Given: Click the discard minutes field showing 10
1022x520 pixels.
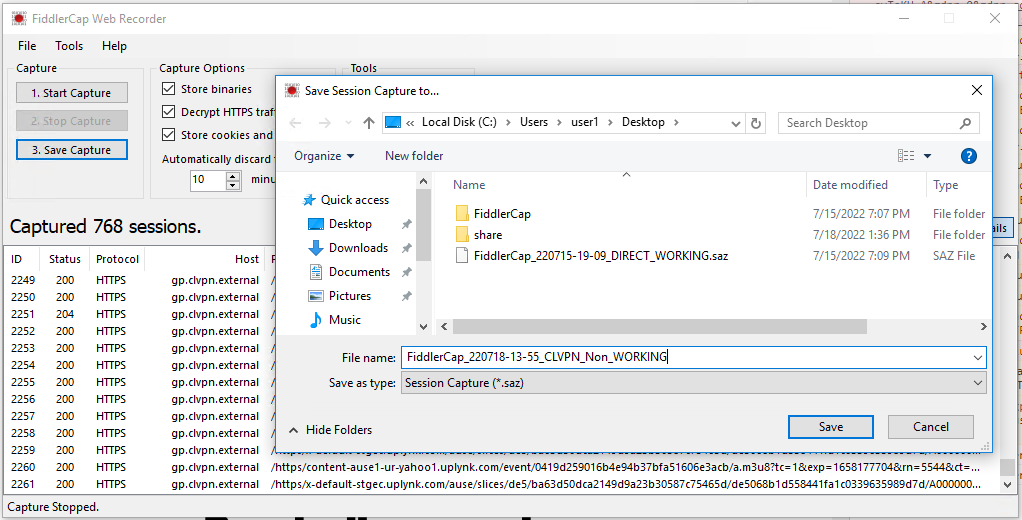Looking at the screenshot, I should tap(208, 179).
